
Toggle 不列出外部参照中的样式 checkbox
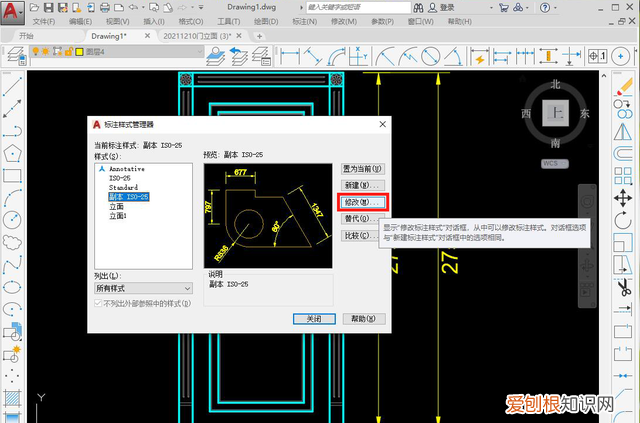pos(99,302)
